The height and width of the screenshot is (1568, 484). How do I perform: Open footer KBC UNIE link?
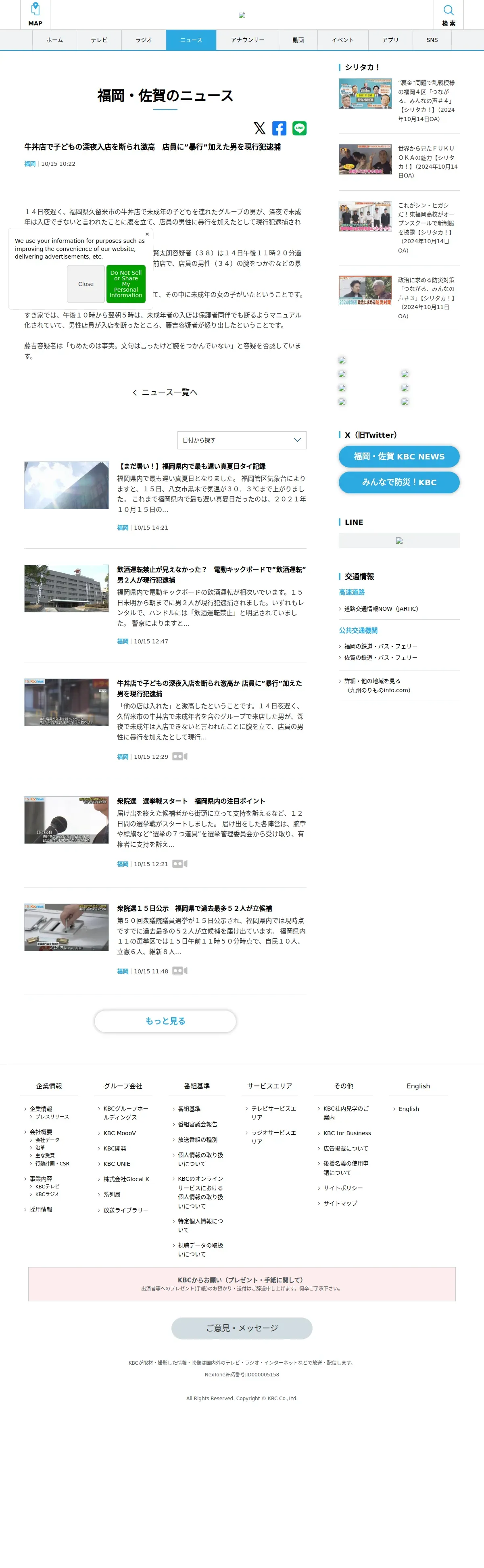tap(117, 1164)
